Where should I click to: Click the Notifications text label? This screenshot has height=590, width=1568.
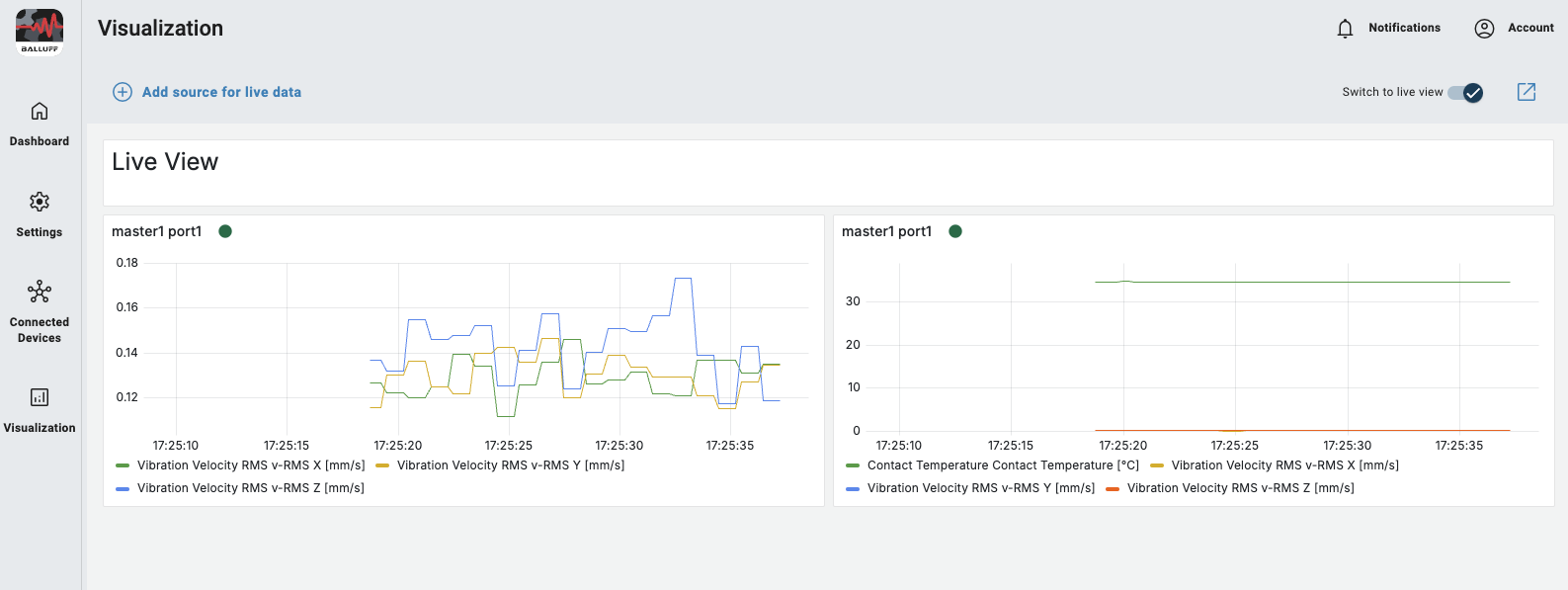click(x=1404, y=28)
